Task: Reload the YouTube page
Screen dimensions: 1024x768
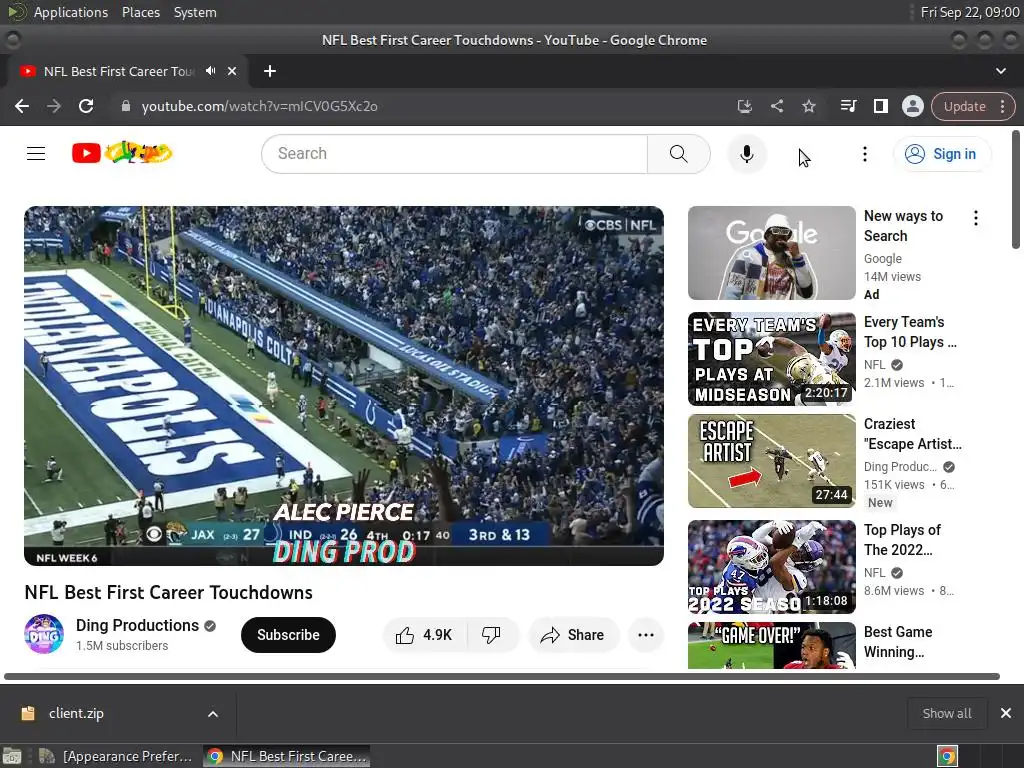Action: pyautogui.click(x=86, y=106)
